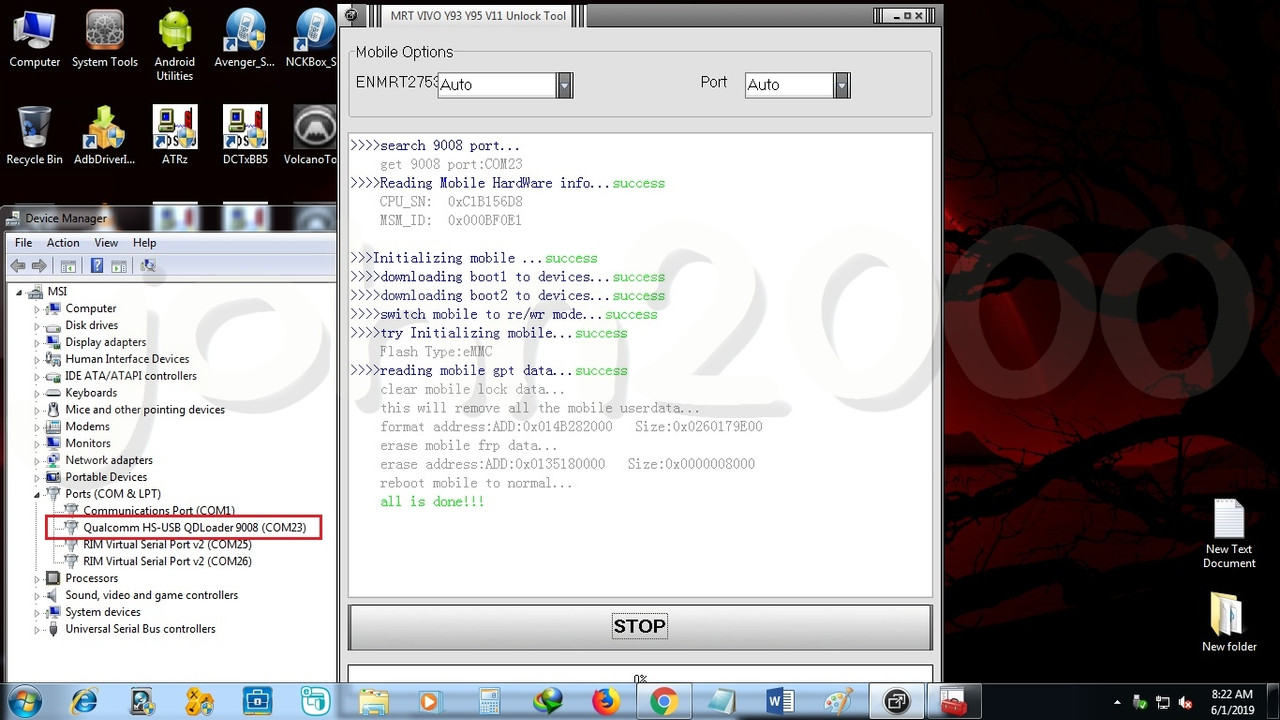Select the Network adapters tree item
Screen dimensions: 1280x720
pyautogui.click(x=109, y=460)
